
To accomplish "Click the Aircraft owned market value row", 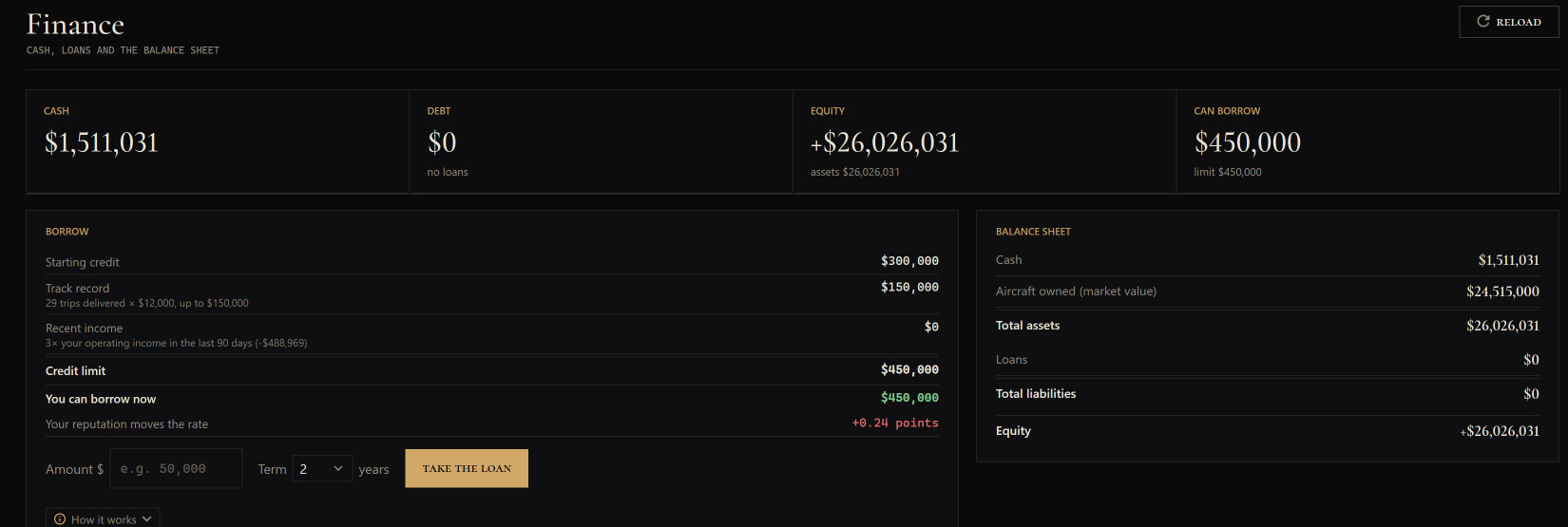I will pos(1268,292).
